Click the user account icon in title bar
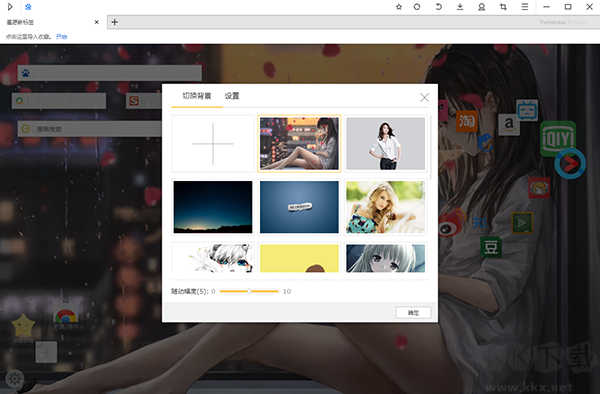Image resolution: width=600 pixels, height=394 pixels. (481, 7)
